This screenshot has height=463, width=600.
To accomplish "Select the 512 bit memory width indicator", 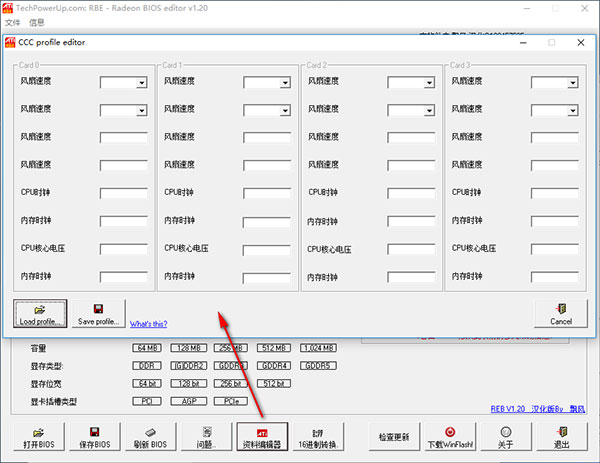I will [x=274, y=383].
